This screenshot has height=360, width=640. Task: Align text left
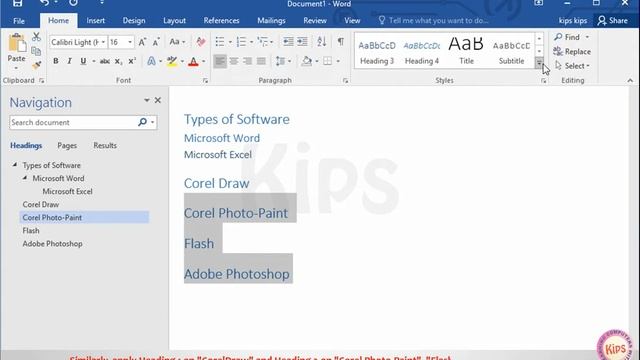click(220, 61)
